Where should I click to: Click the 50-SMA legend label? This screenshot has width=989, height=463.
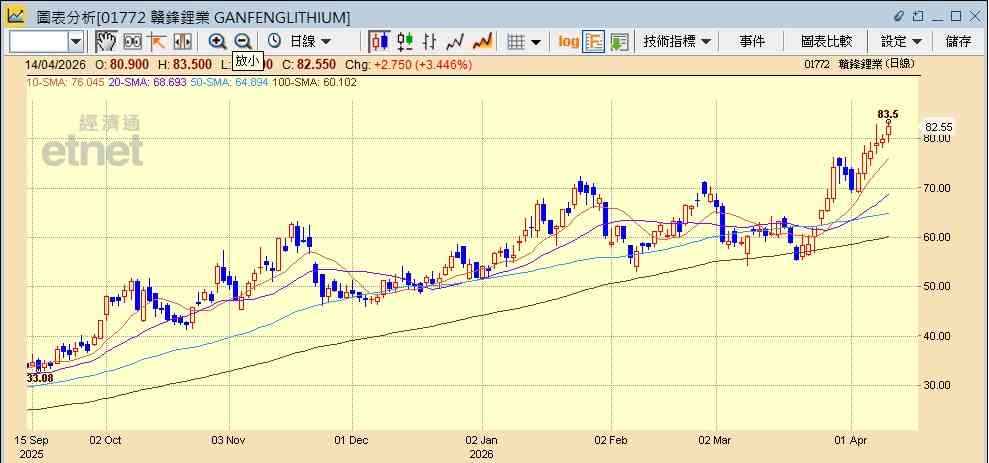(229, 82)
